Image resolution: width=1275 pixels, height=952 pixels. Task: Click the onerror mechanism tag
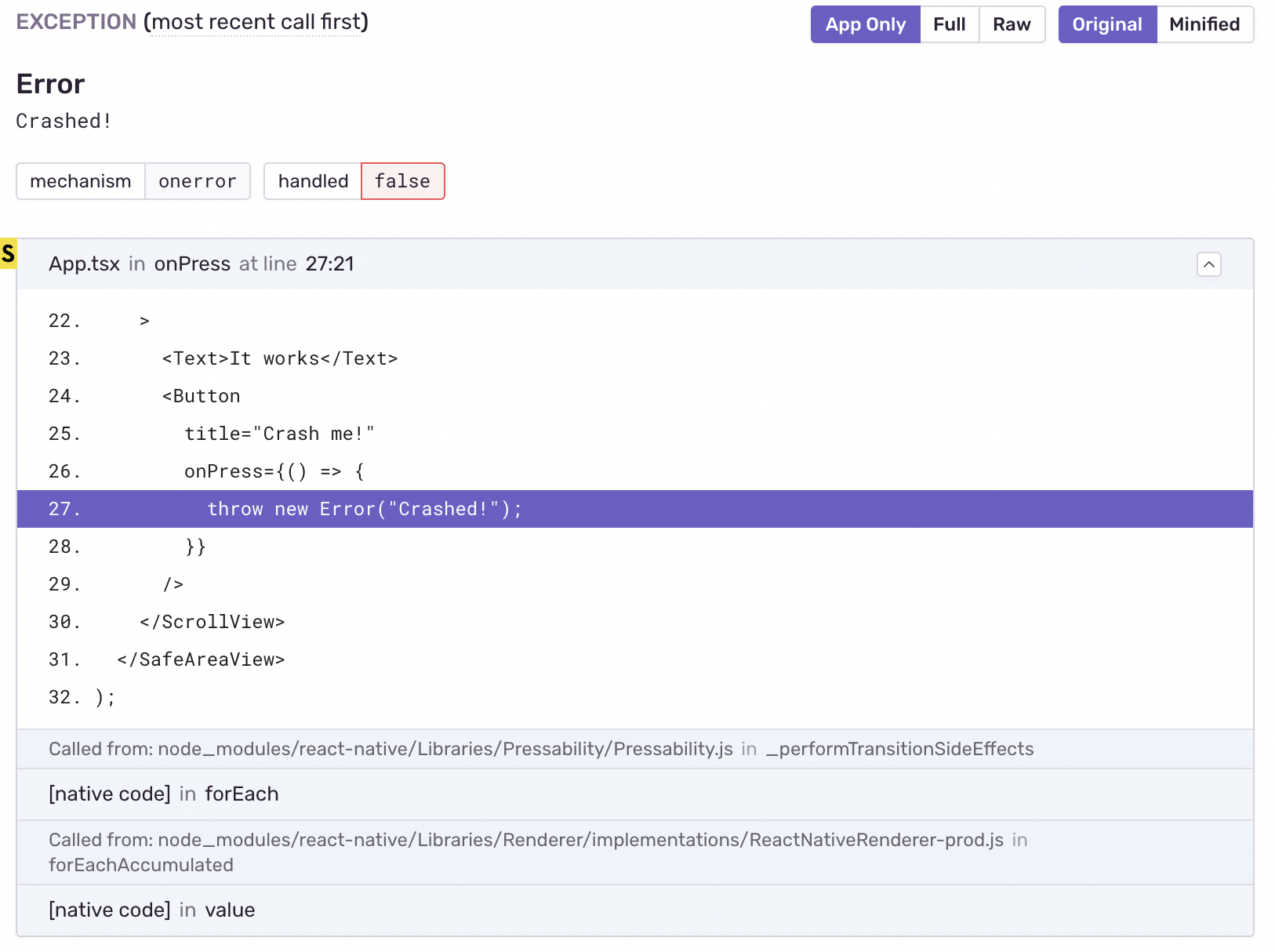197,181
